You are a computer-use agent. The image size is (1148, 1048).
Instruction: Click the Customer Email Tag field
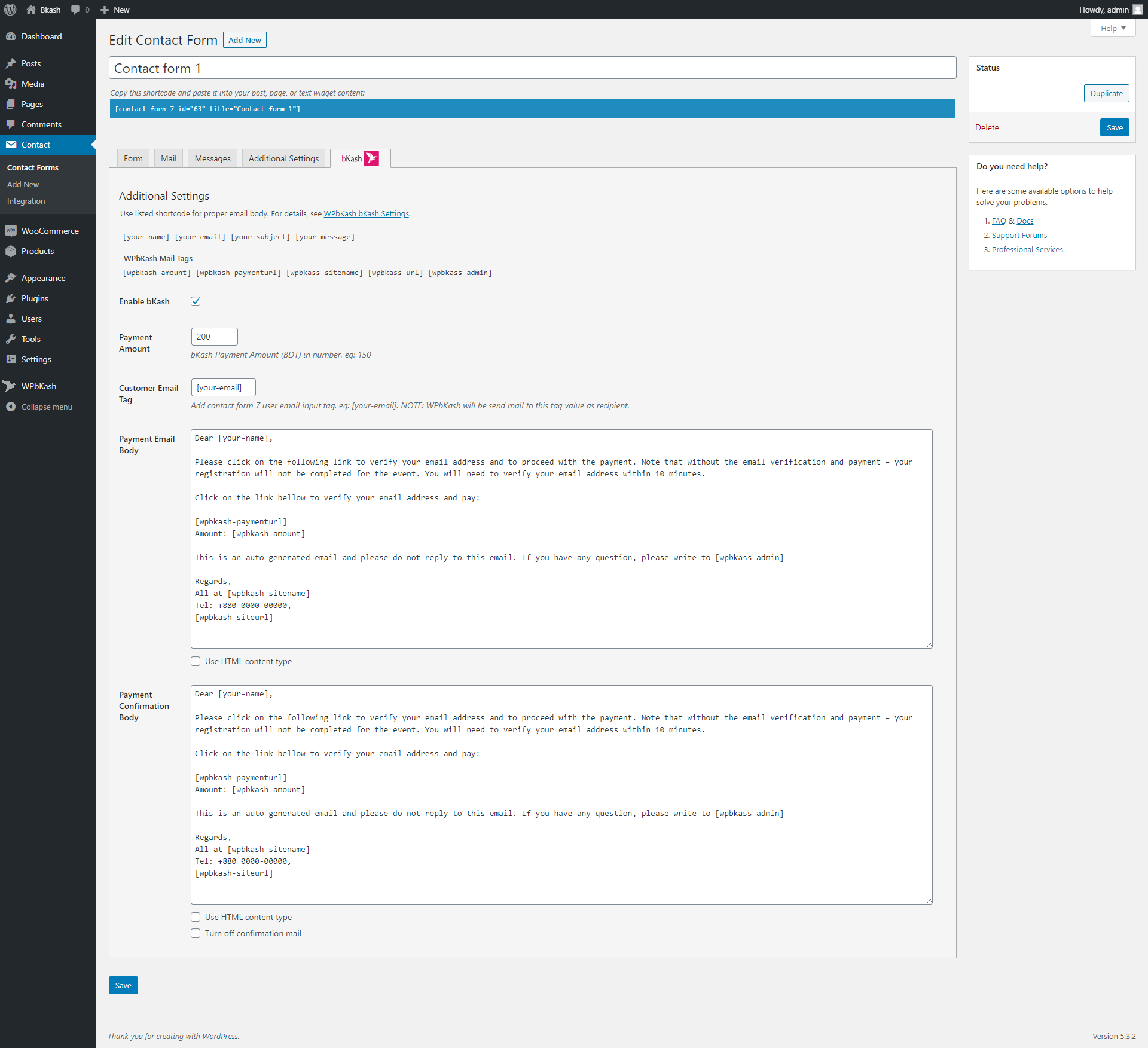pos(223,387)
